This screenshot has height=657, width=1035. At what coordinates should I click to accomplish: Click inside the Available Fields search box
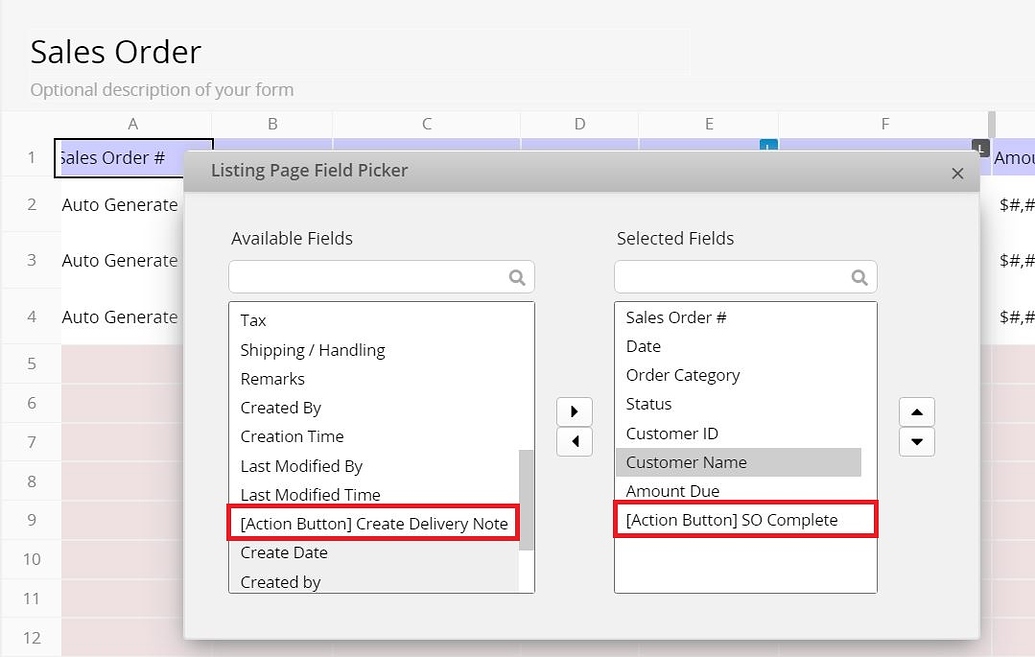(370, 277)
